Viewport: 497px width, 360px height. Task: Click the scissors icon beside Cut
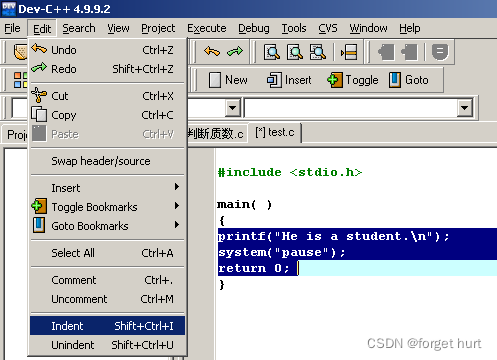39,95
